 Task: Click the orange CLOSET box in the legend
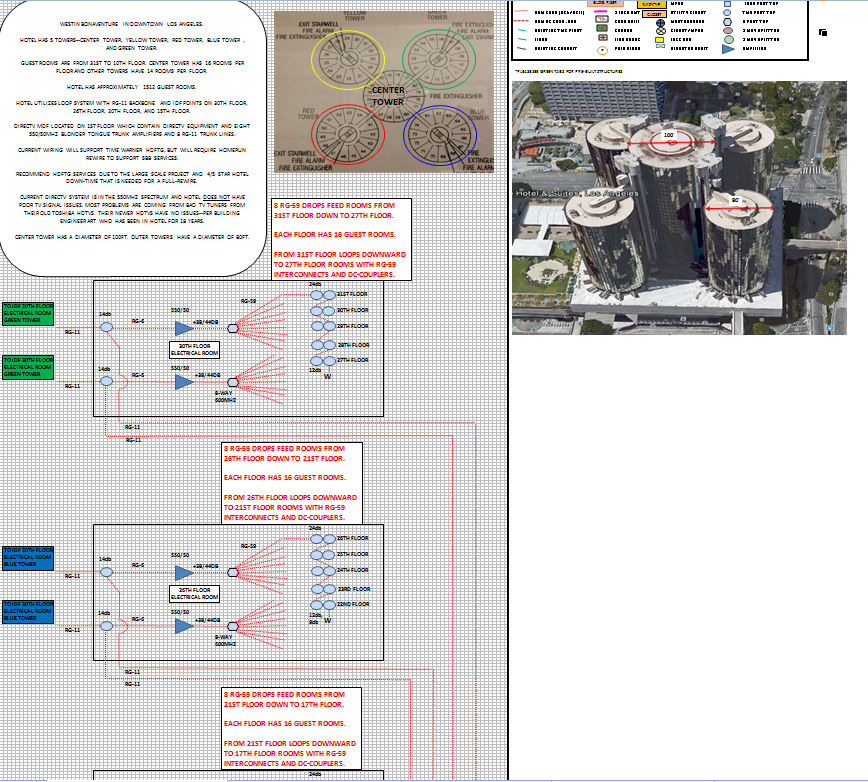pyautogui.click(x=652, y=14)
